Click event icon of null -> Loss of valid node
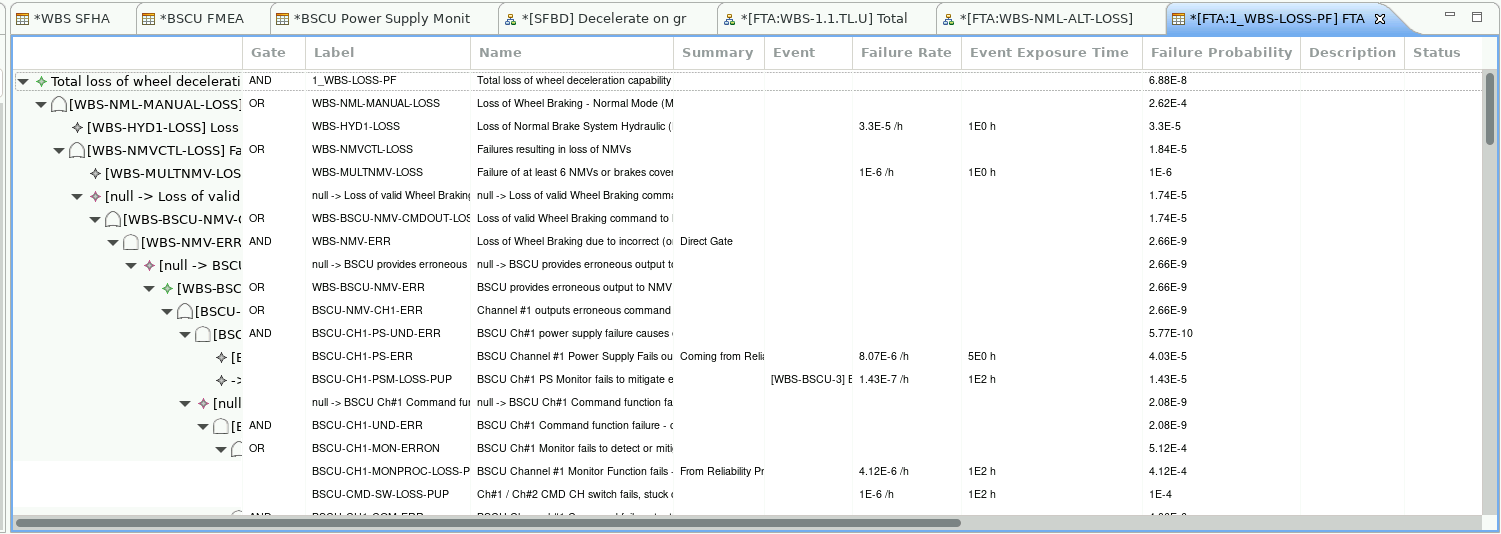Screen dimensions: 1501x534 [95, 196]
